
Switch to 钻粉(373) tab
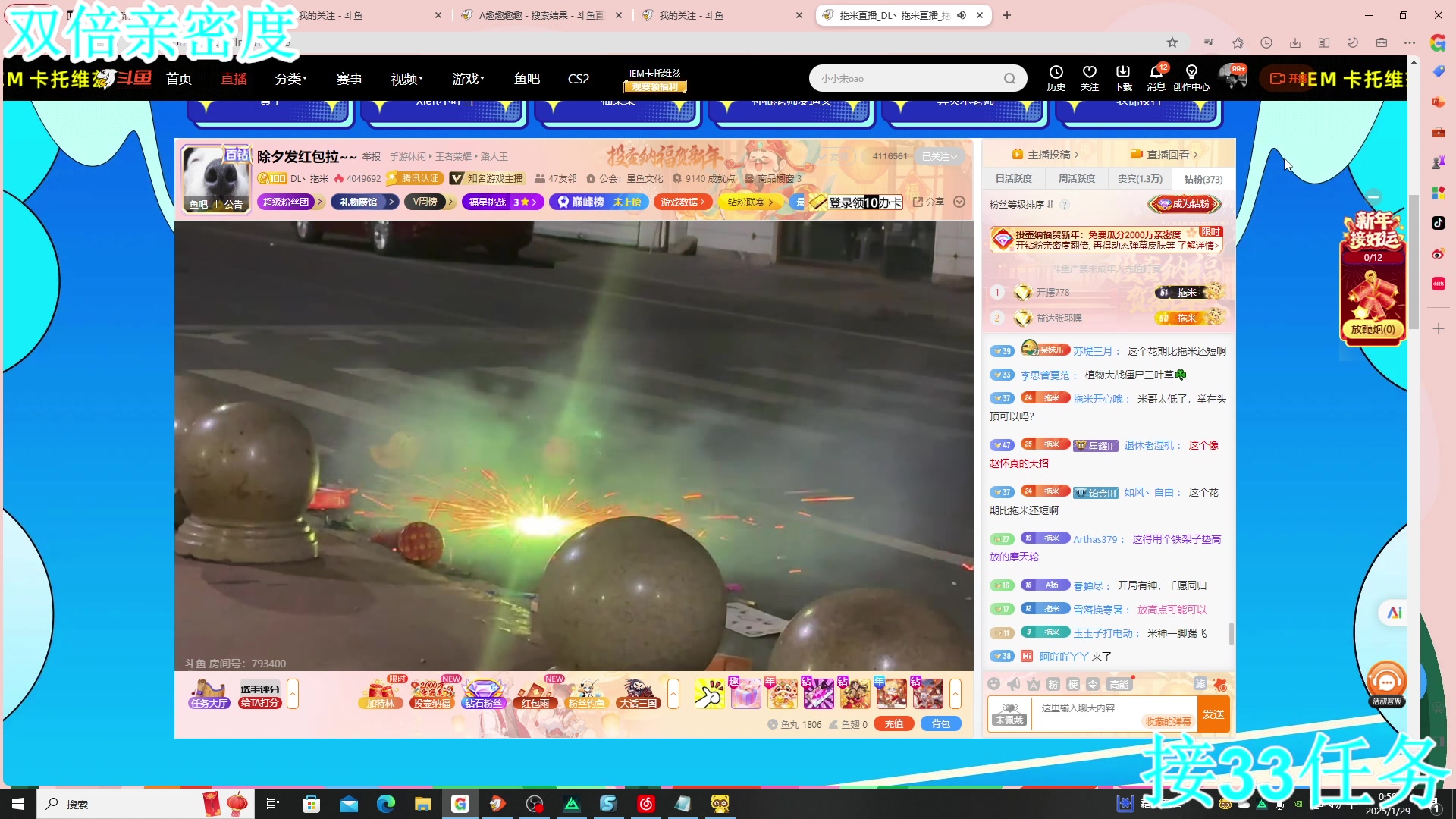[x=1203, y=179]
